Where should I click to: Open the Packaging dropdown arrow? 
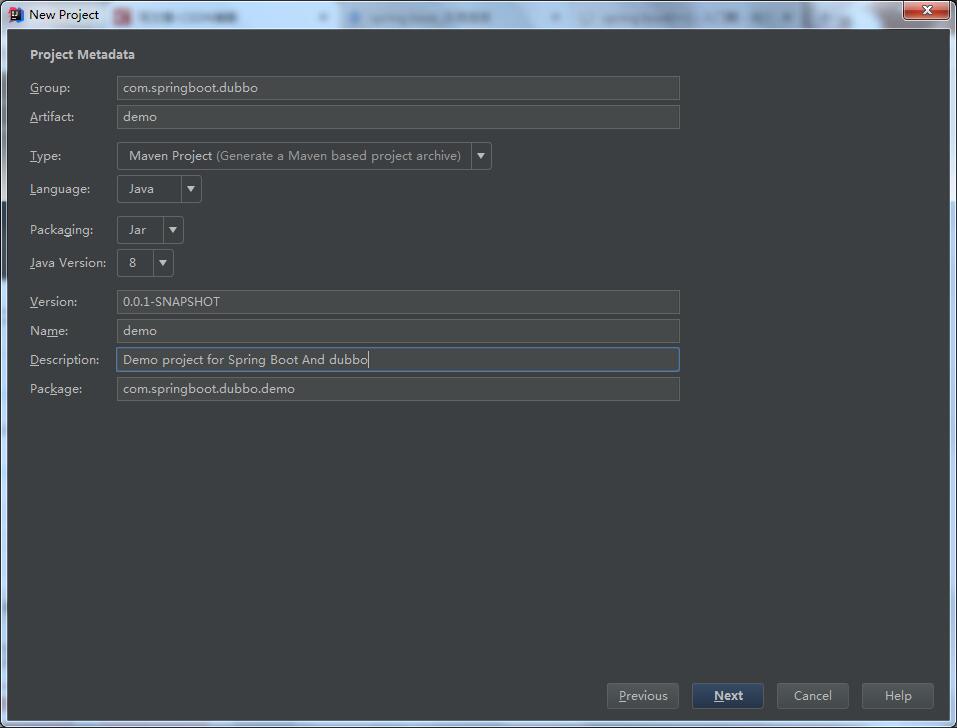click(173, 230)
